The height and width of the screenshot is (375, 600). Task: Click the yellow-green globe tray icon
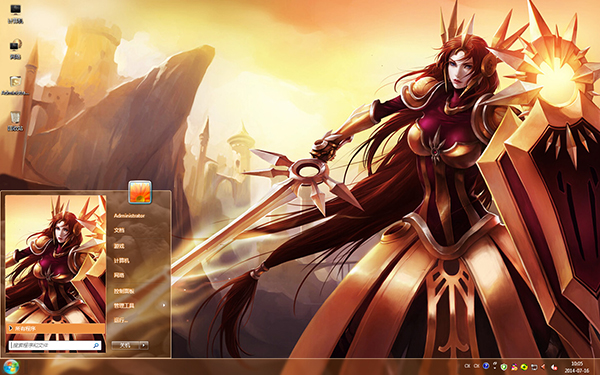tap(524, 367)
